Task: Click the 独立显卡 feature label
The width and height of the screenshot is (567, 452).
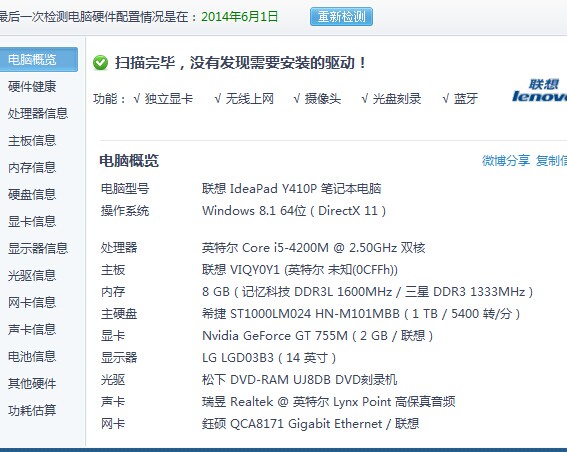Action: [x=169, y=98]
